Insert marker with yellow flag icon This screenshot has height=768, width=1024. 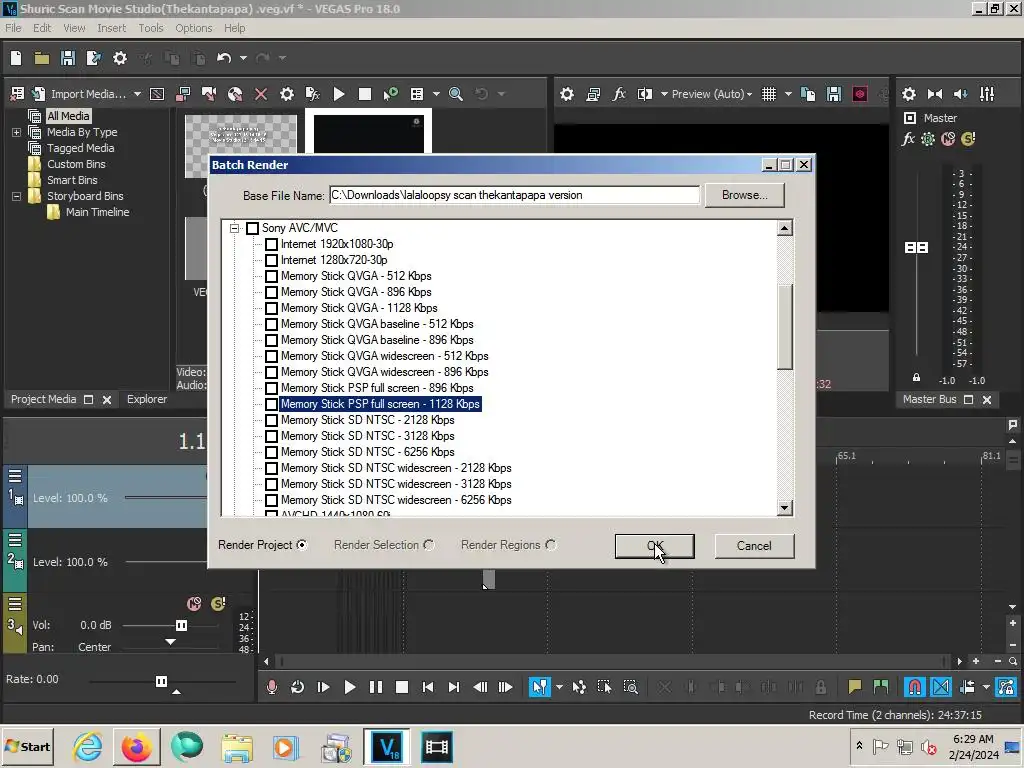854,687
